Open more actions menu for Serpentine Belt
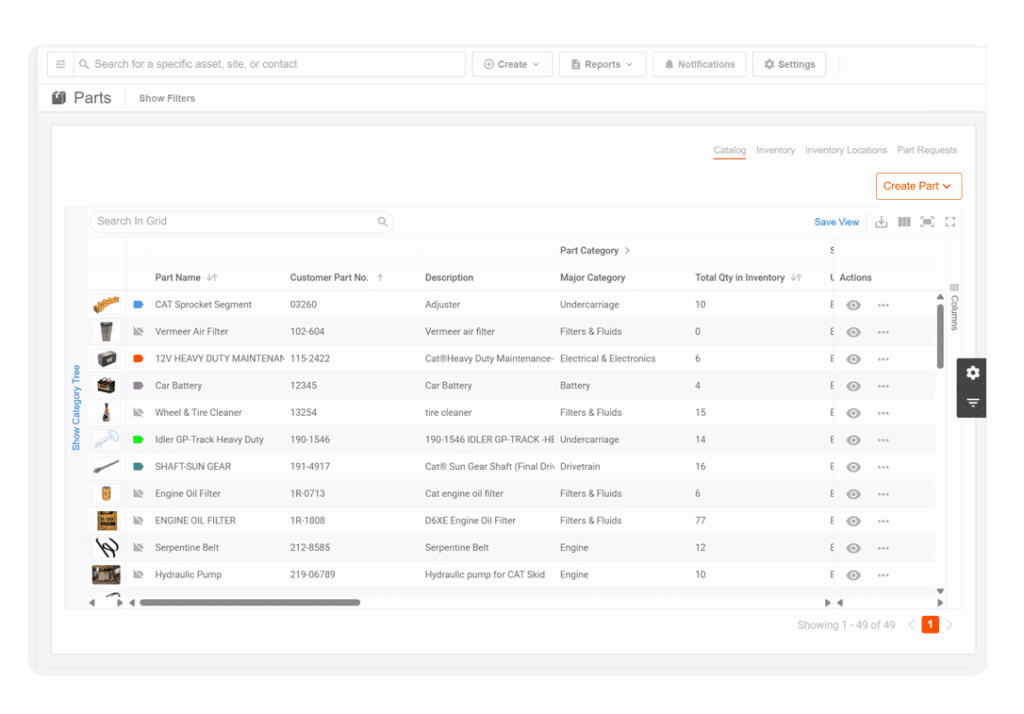Image resolution: width=1024 pixels, height=714 pixels. (883, 547)
